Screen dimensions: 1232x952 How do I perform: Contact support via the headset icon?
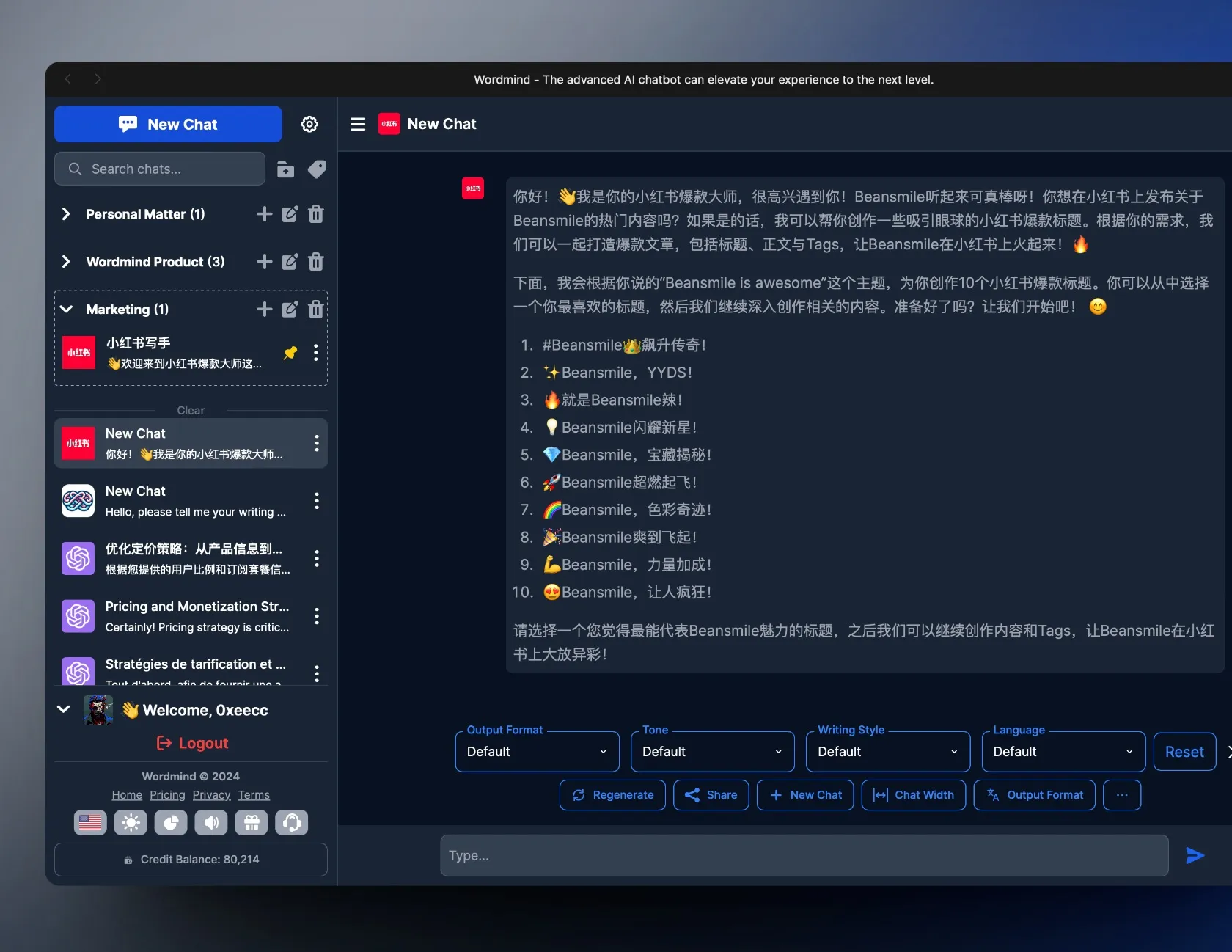pyautogui.click(x=291, y=822)
